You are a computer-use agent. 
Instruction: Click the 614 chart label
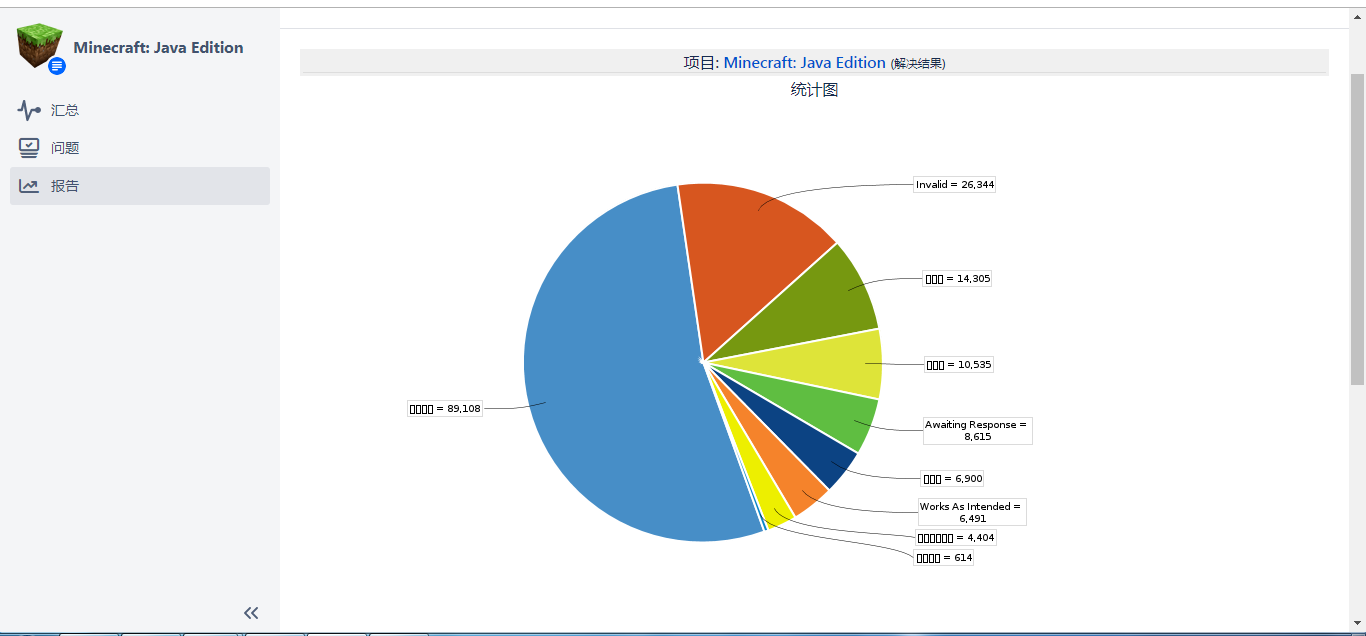coord(944,558)
